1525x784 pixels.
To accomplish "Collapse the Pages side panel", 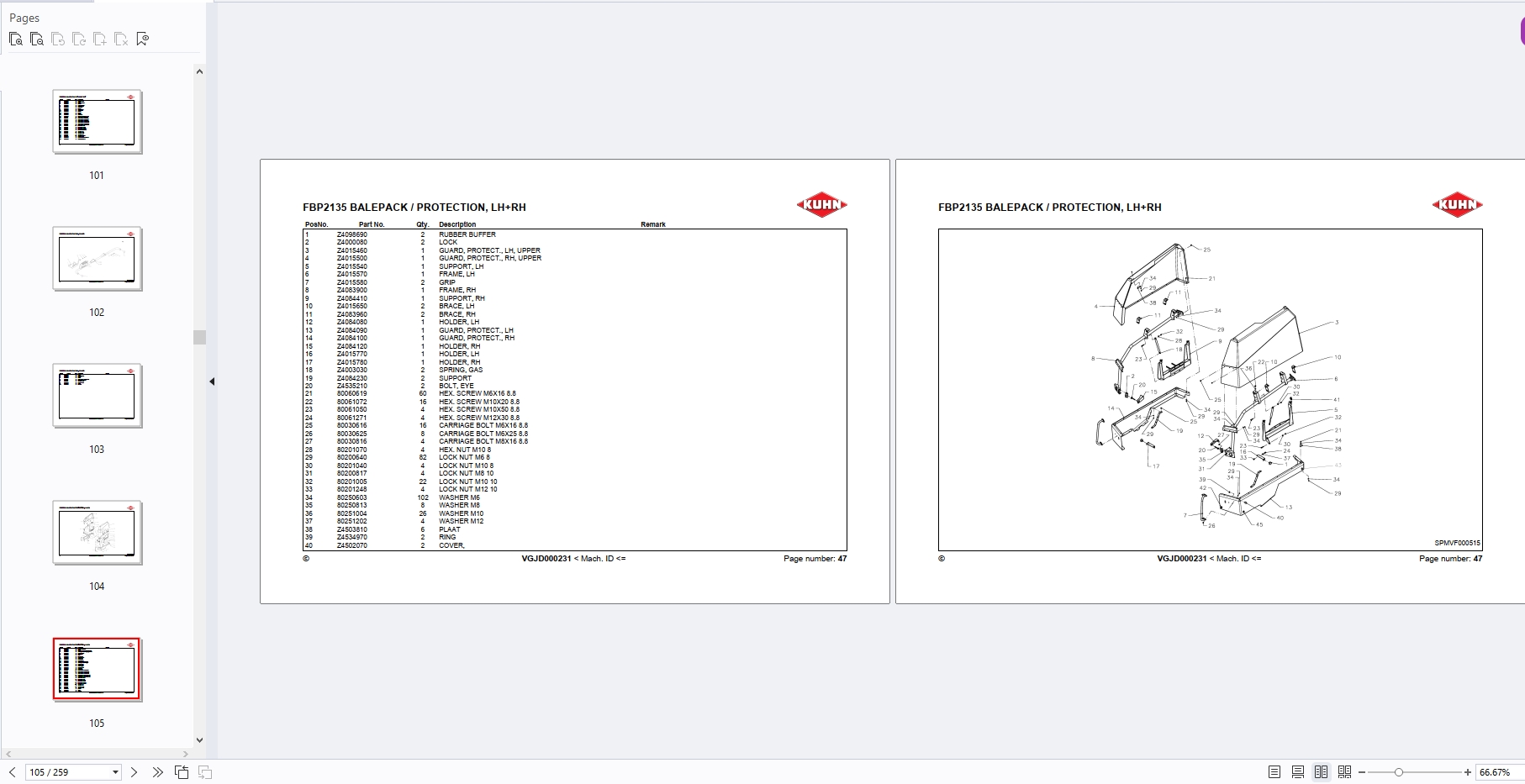I will [212, 381].
